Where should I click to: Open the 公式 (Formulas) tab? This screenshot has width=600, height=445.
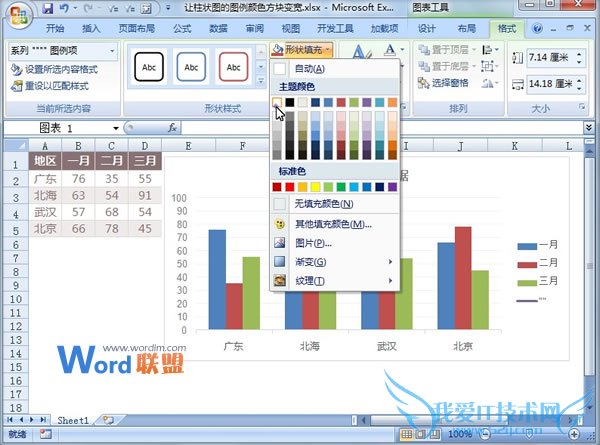(x=182, y=29)
